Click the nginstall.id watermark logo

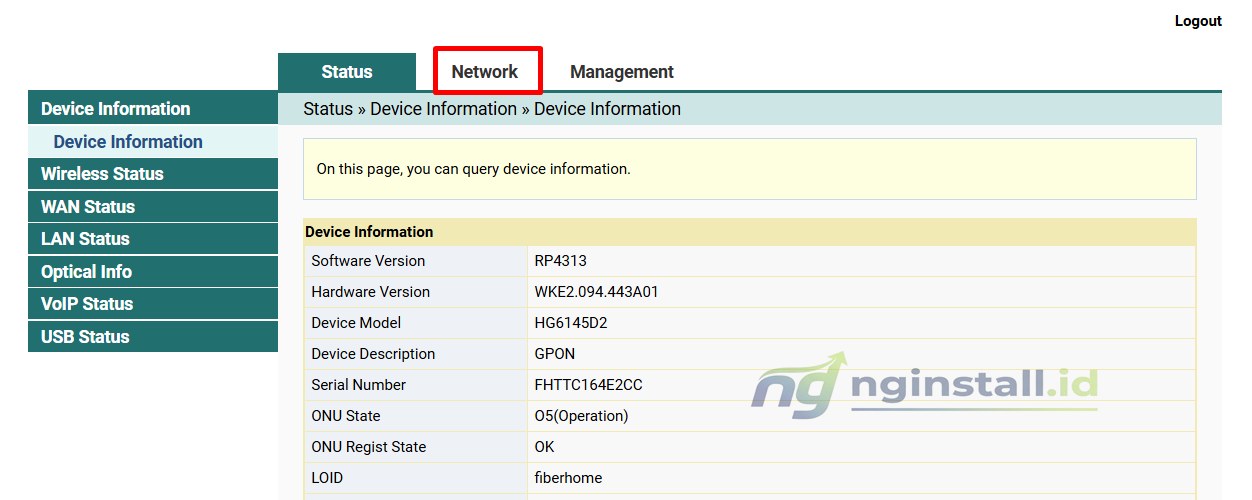(924, 385)
